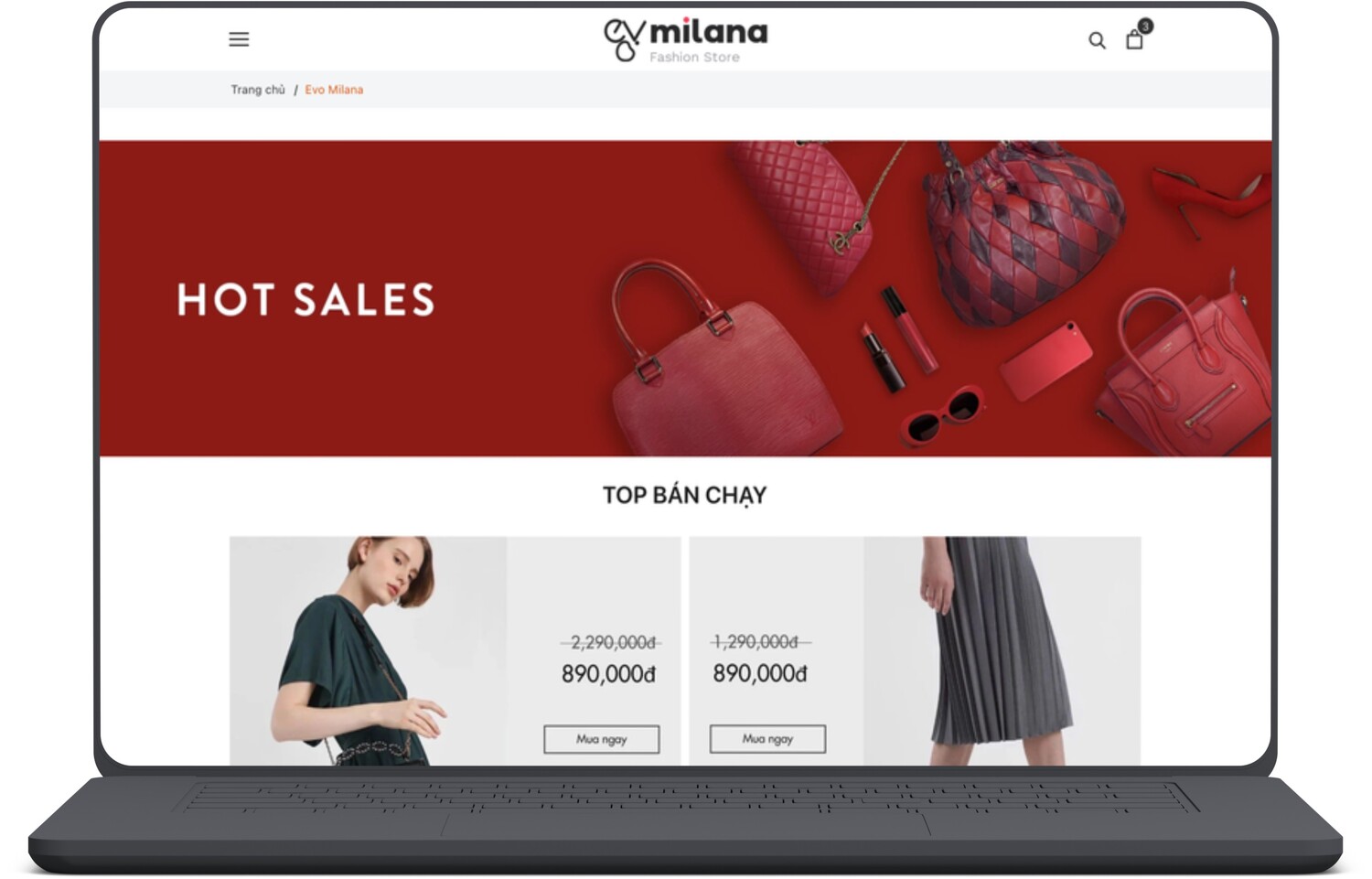Viewport: 1372px width, 879px height.
Task: Open the shopping bag cart
Action: (x=1134, y=39)
